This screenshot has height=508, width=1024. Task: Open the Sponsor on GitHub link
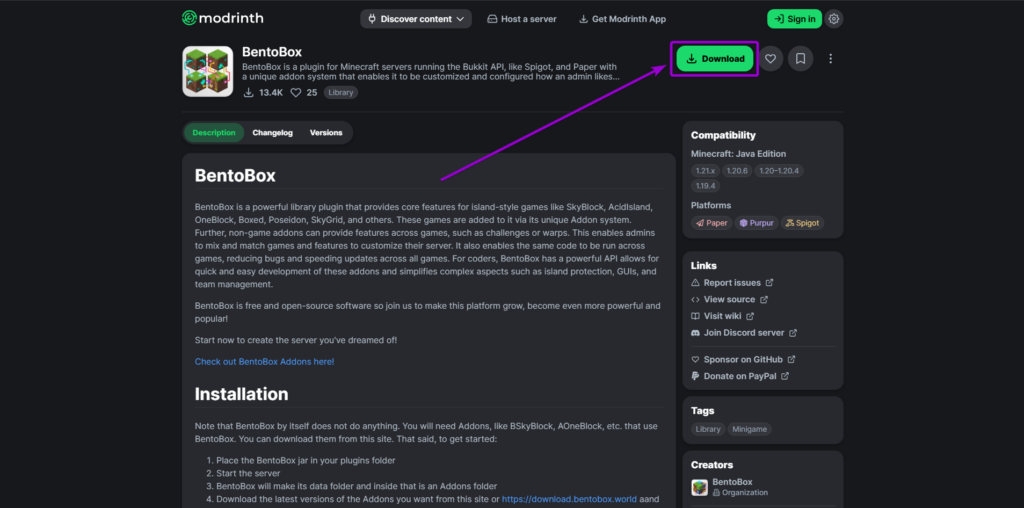tap(743, 360)
